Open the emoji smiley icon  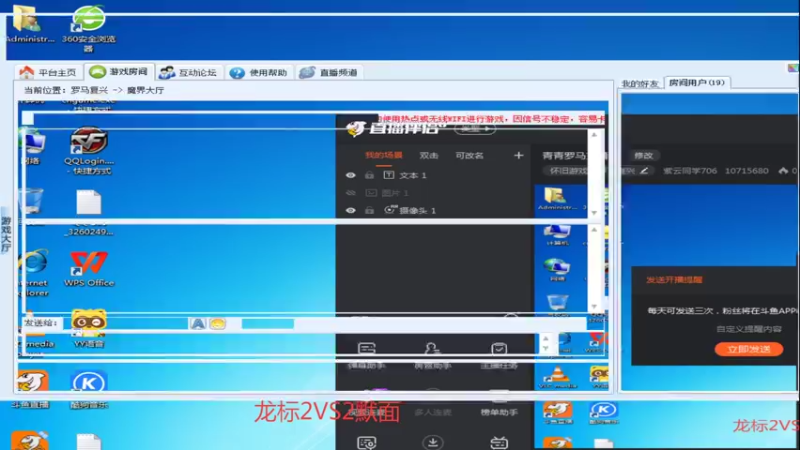click(x=217, y=323)
